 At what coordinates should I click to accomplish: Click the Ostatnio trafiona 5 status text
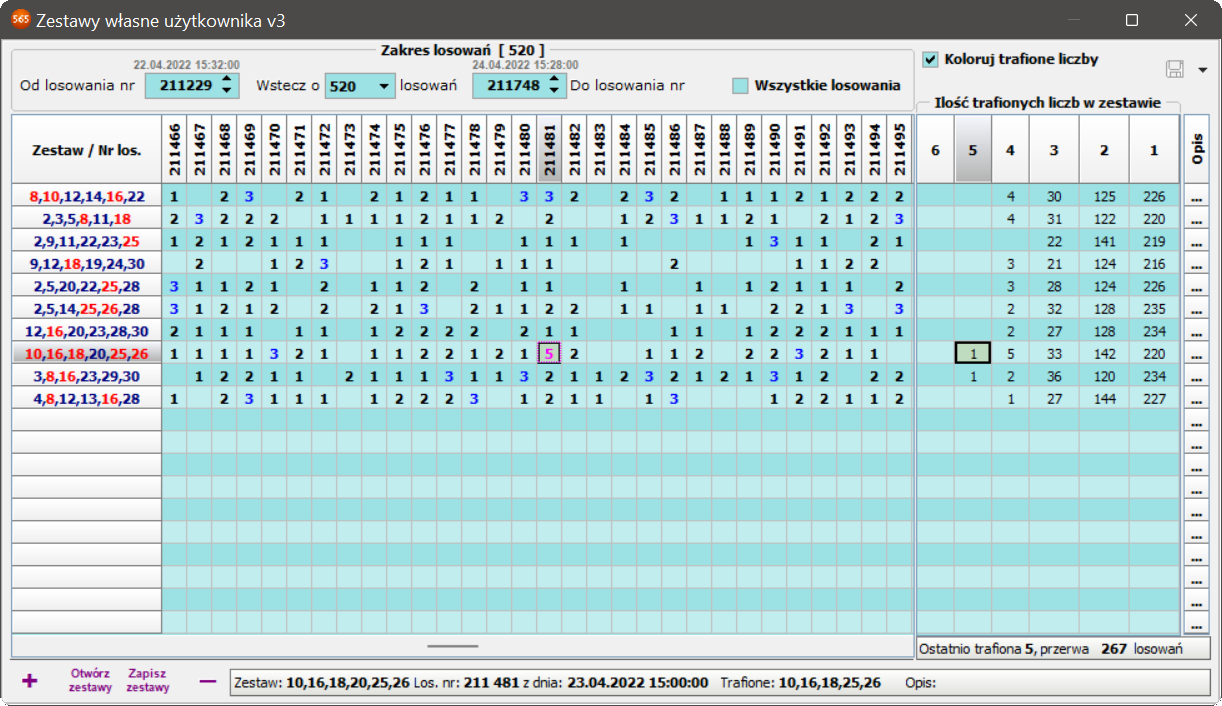1051,649
